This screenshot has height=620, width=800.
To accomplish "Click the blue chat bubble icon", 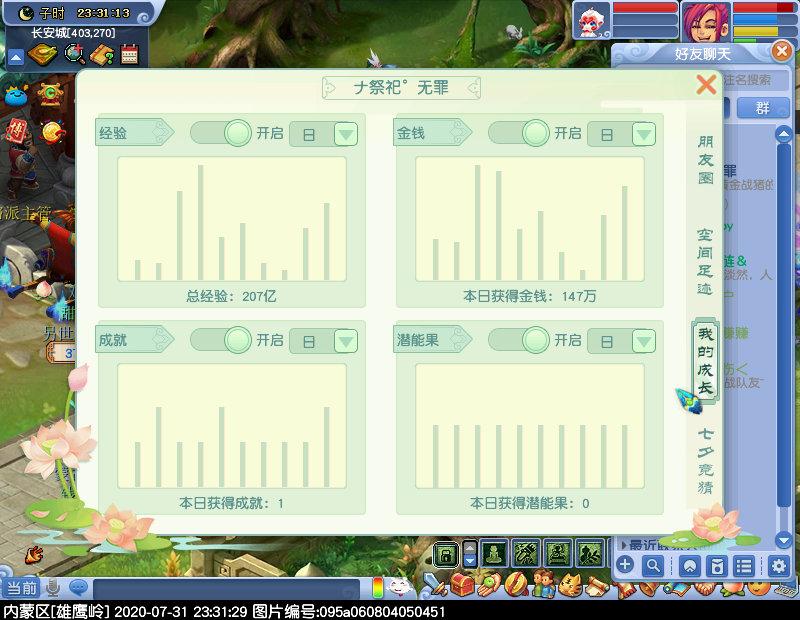I will 79,588.
